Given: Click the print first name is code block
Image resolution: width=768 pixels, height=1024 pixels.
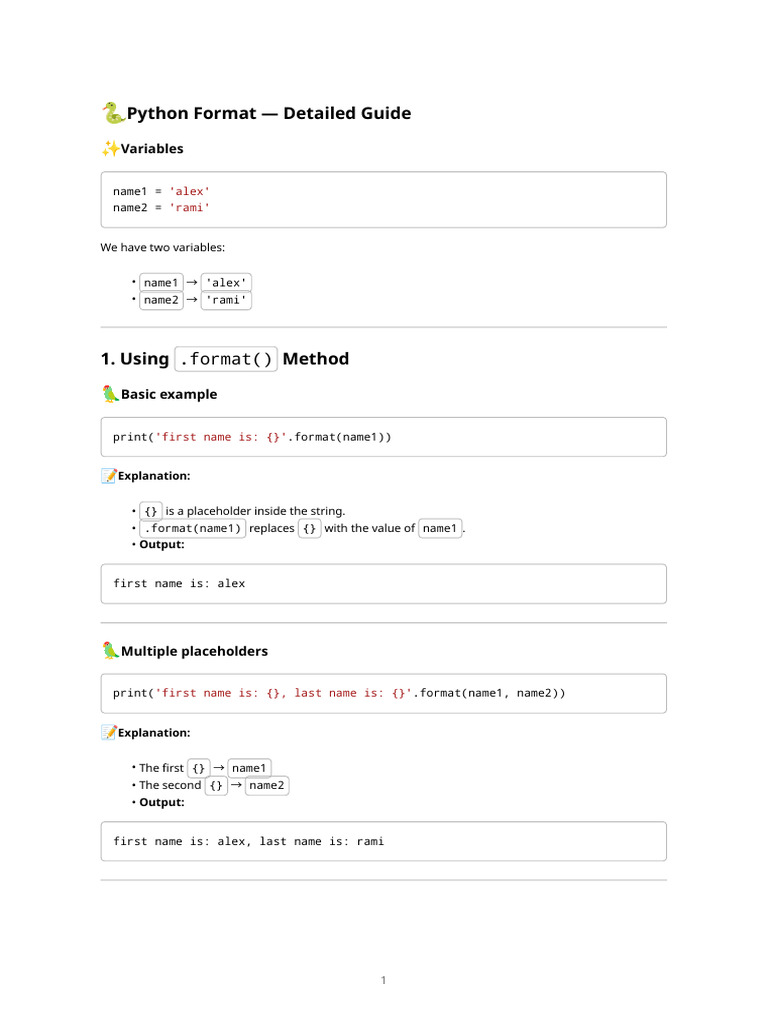Looking at the screenshot, I should point(383,437).
